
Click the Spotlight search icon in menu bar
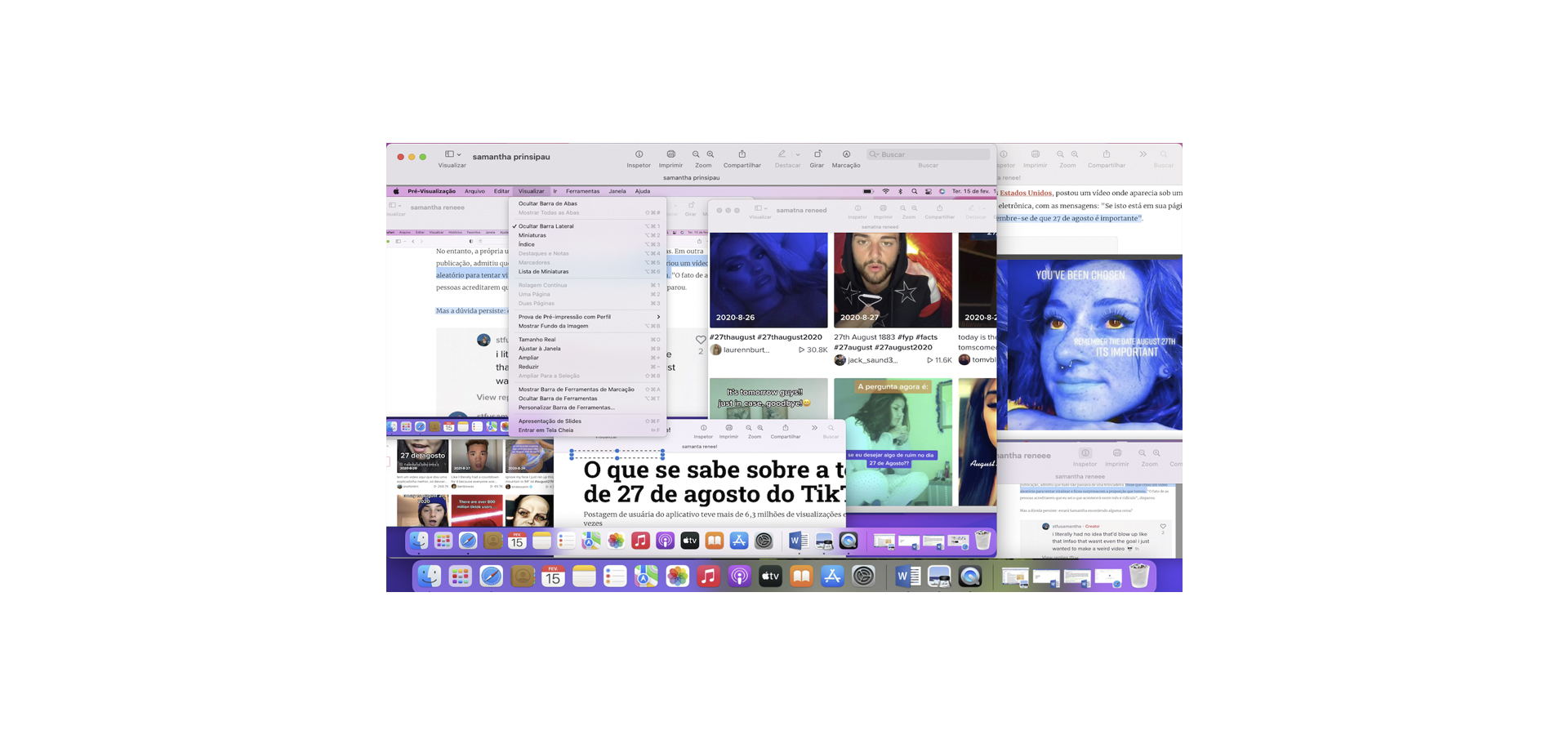point(915,191)
